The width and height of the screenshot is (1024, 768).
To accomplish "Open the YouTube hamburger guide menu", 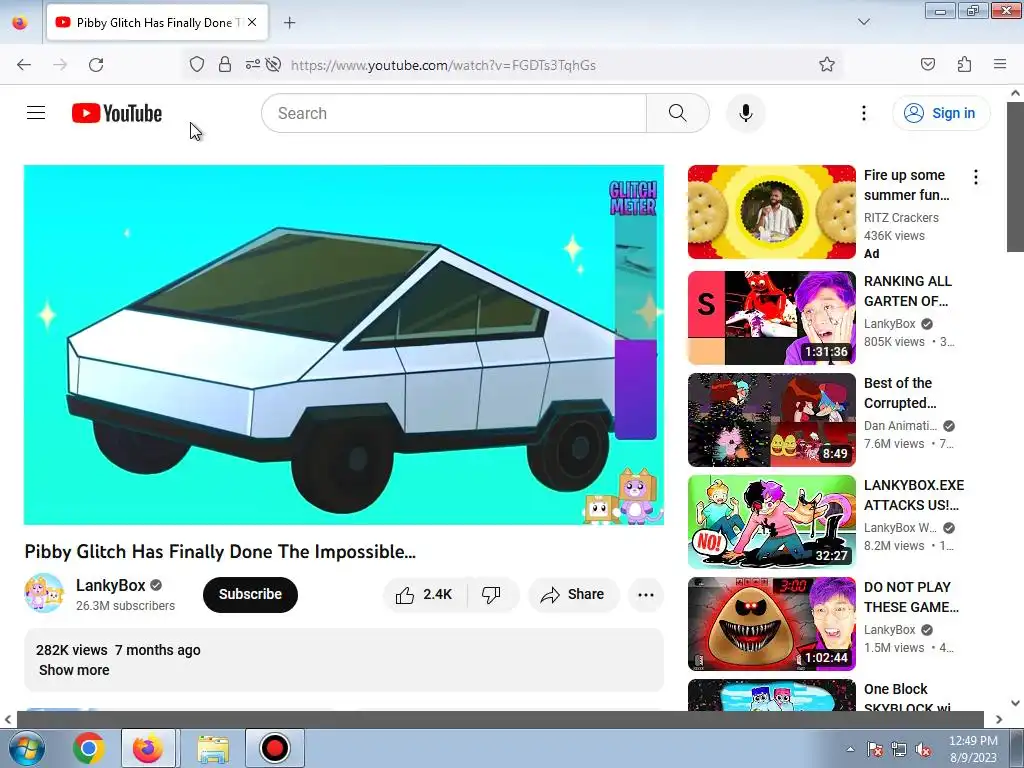I will point(36,113).
